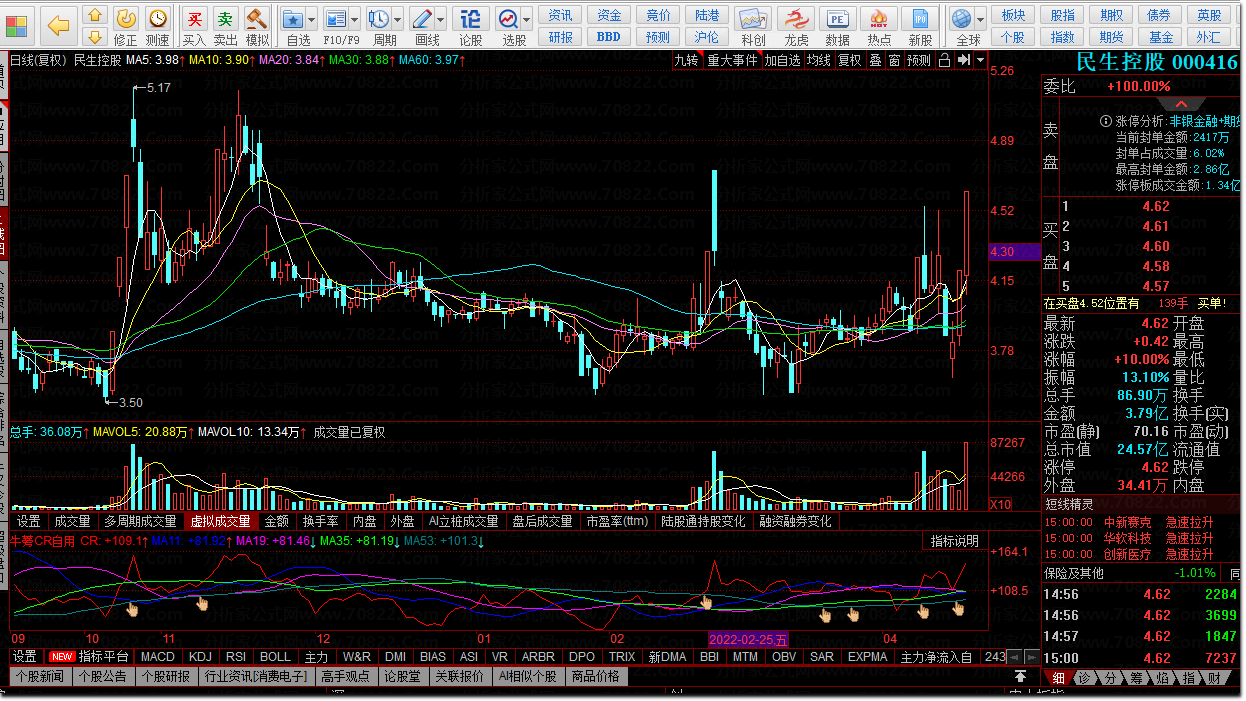Click the 买入 buy icon
Viewport: 1246px width, 701px height.
tap(194, 26)
